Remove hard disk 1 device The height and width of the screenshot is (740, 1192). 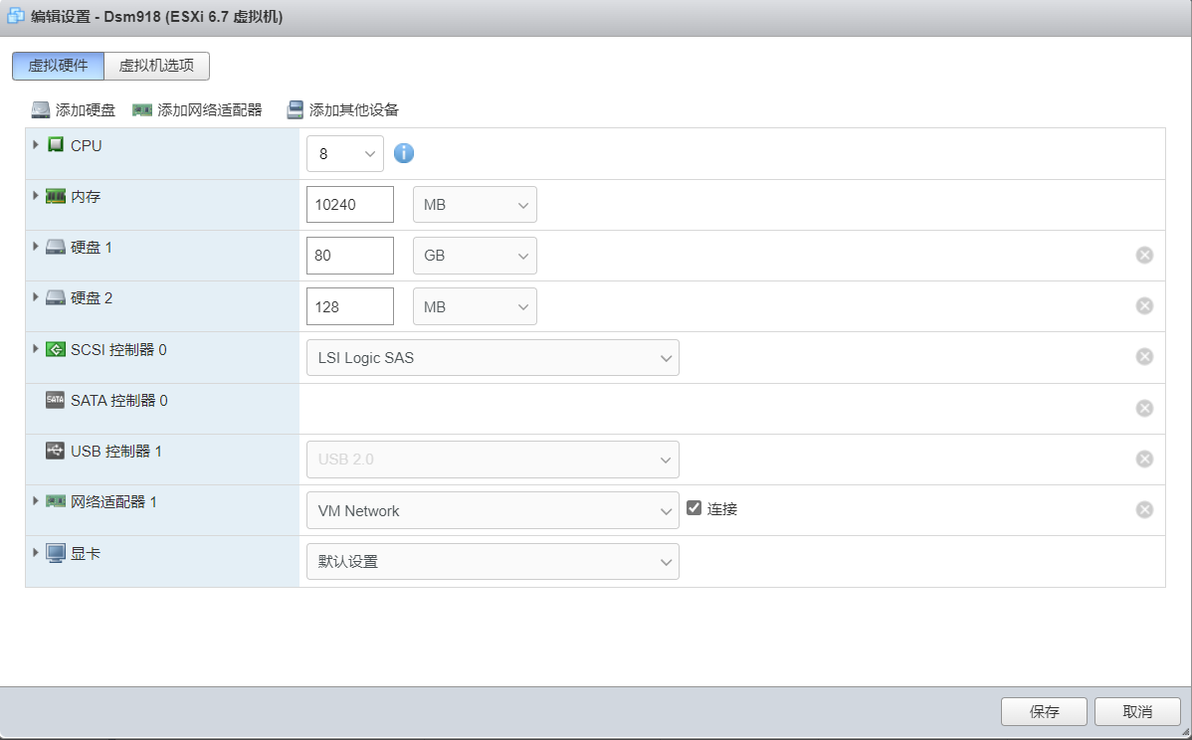(1144, 255)
